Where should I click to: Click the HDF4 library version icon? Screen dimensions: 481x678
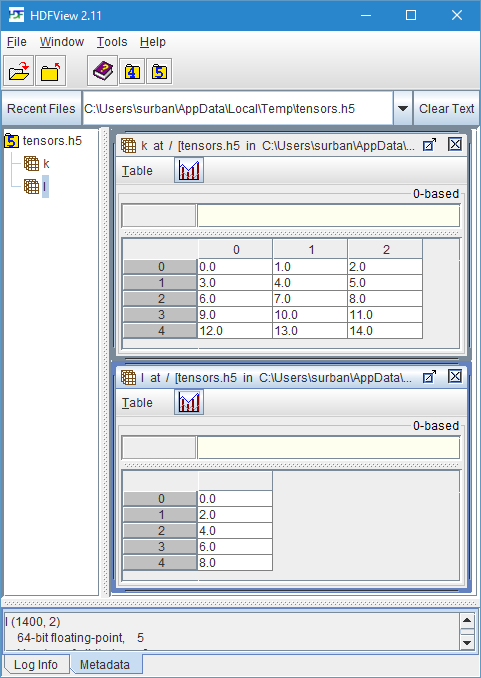click(132, 71)
